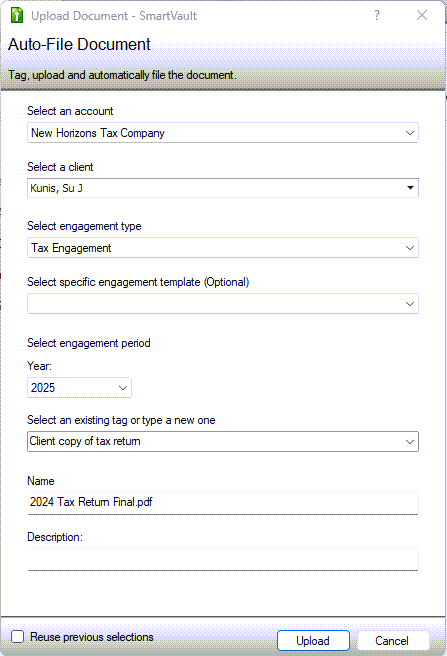The image size is (447, 656).
Task: Click the empty Description field
Action: [x=223, y=559]
